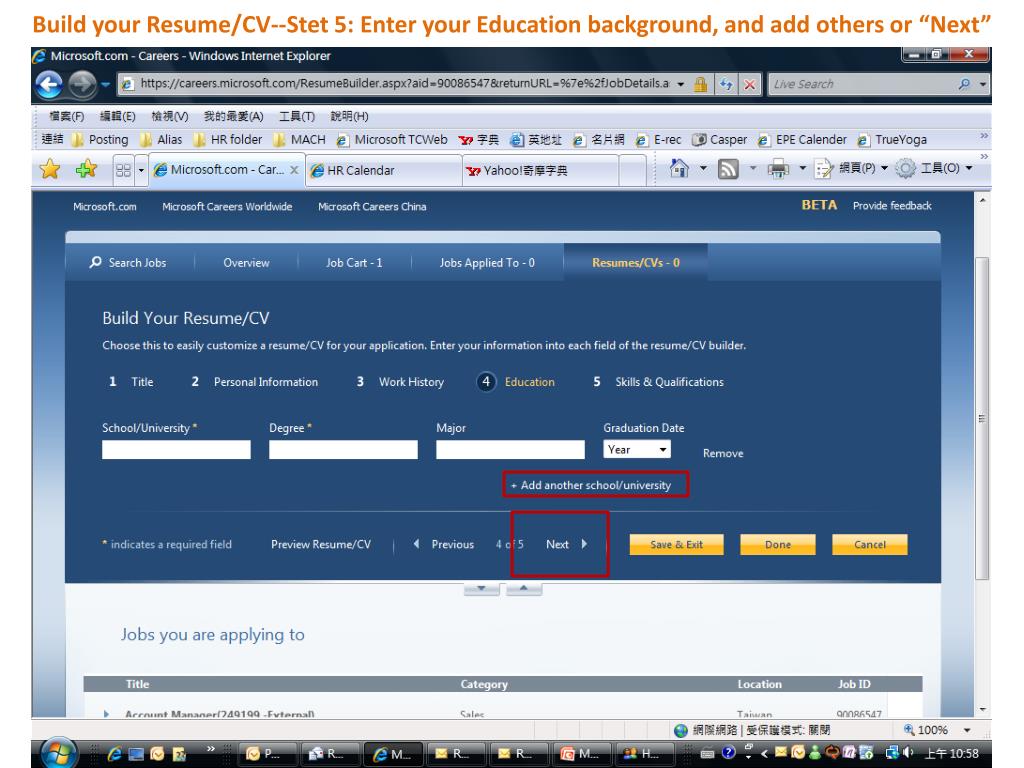Click the Degree input field
Image resolution: width=1024 pixels, height=768 pixels.
(x=344, y=449)
